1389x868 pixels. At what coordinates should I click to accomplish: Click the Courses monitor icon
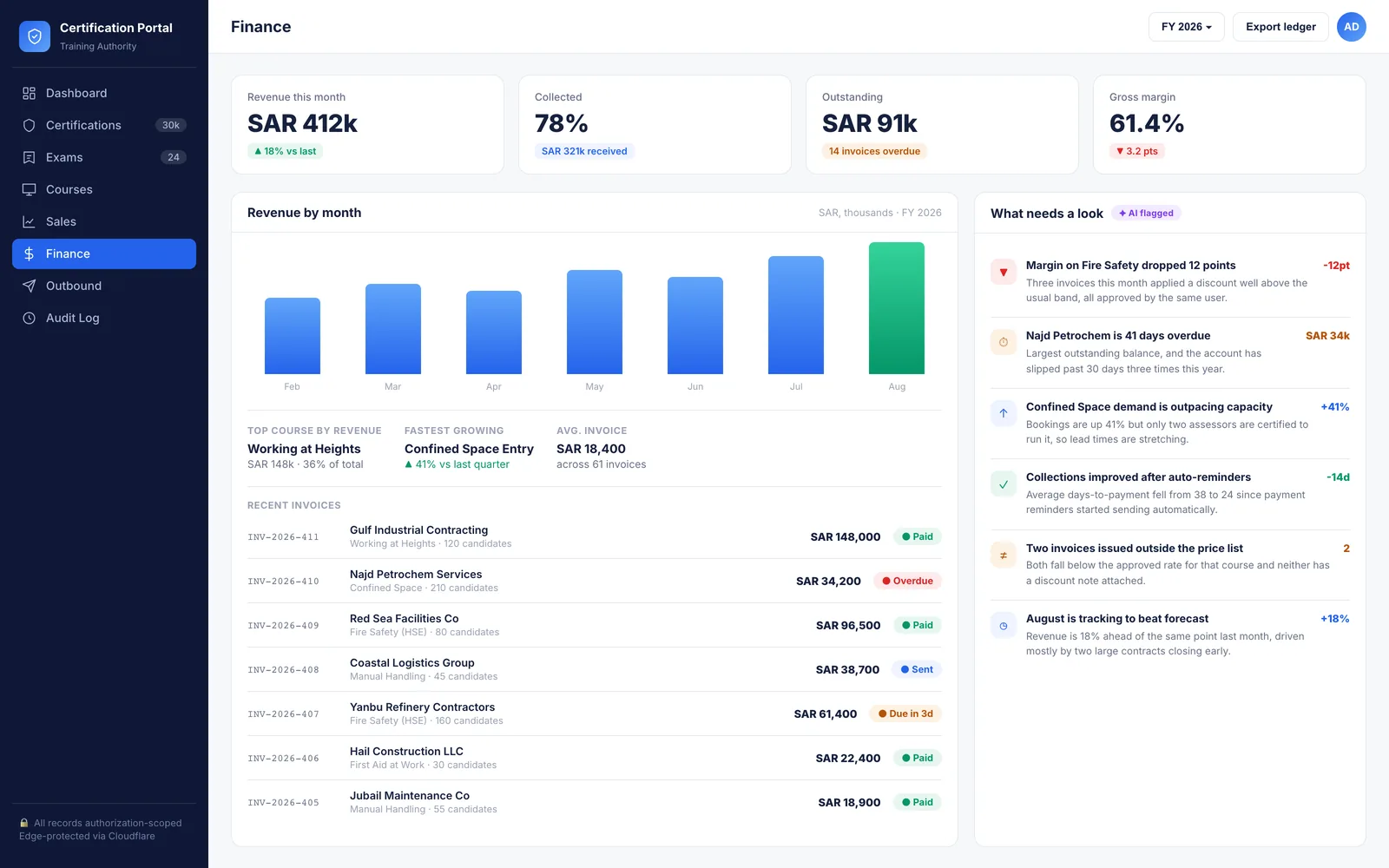[x=29, y=189]
